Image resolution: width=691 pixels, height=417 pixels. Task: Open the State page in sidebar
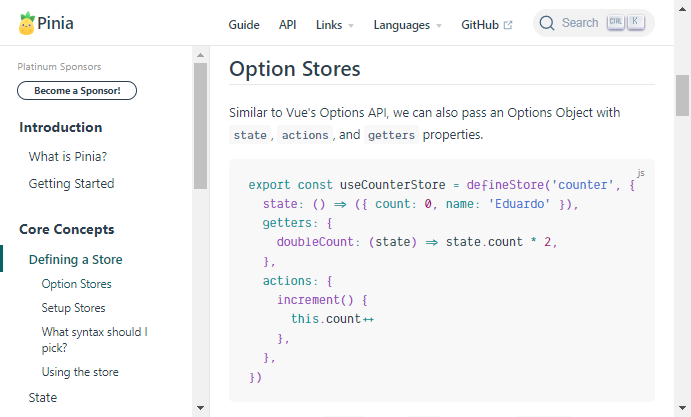click(x=43, y=398)
